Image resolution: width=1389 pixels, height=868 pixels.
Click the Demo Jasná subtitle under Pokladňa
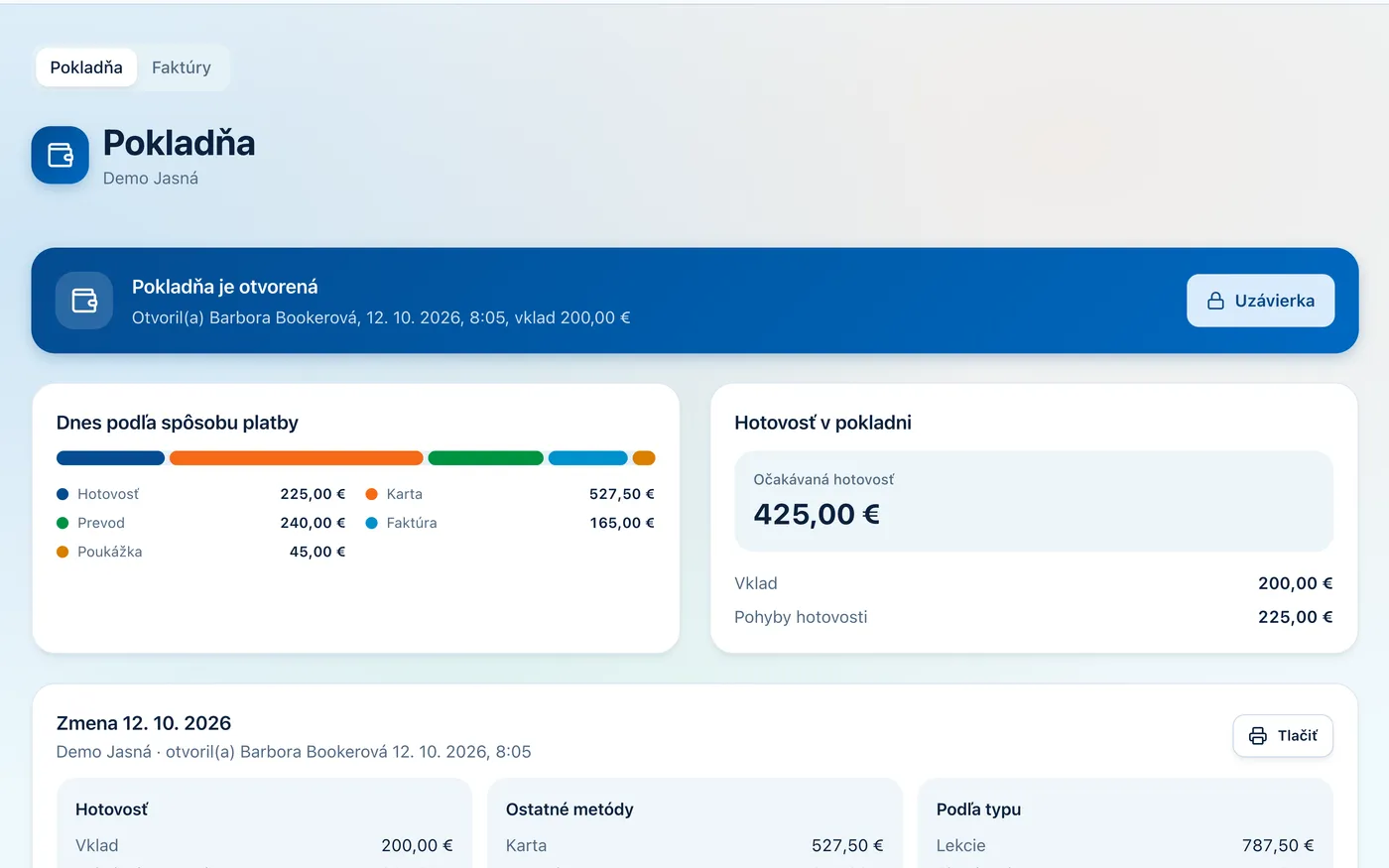[x=151, y=179]
